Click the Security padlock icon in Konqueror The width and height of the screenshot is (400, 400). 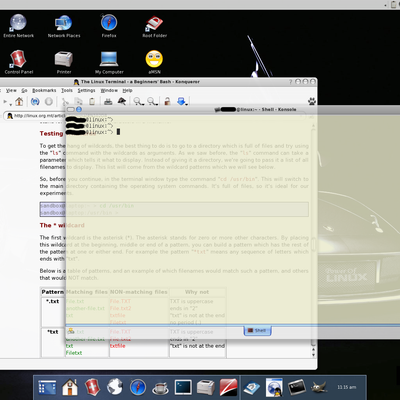click(x=167, y=101)
